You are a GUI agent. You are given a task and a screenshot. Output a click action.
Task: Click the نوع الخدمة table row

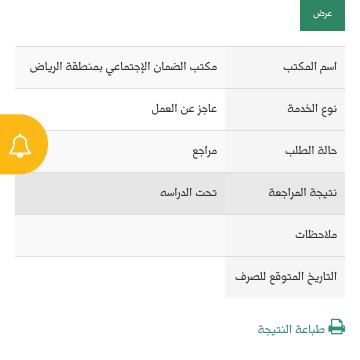tap(180, 110)
